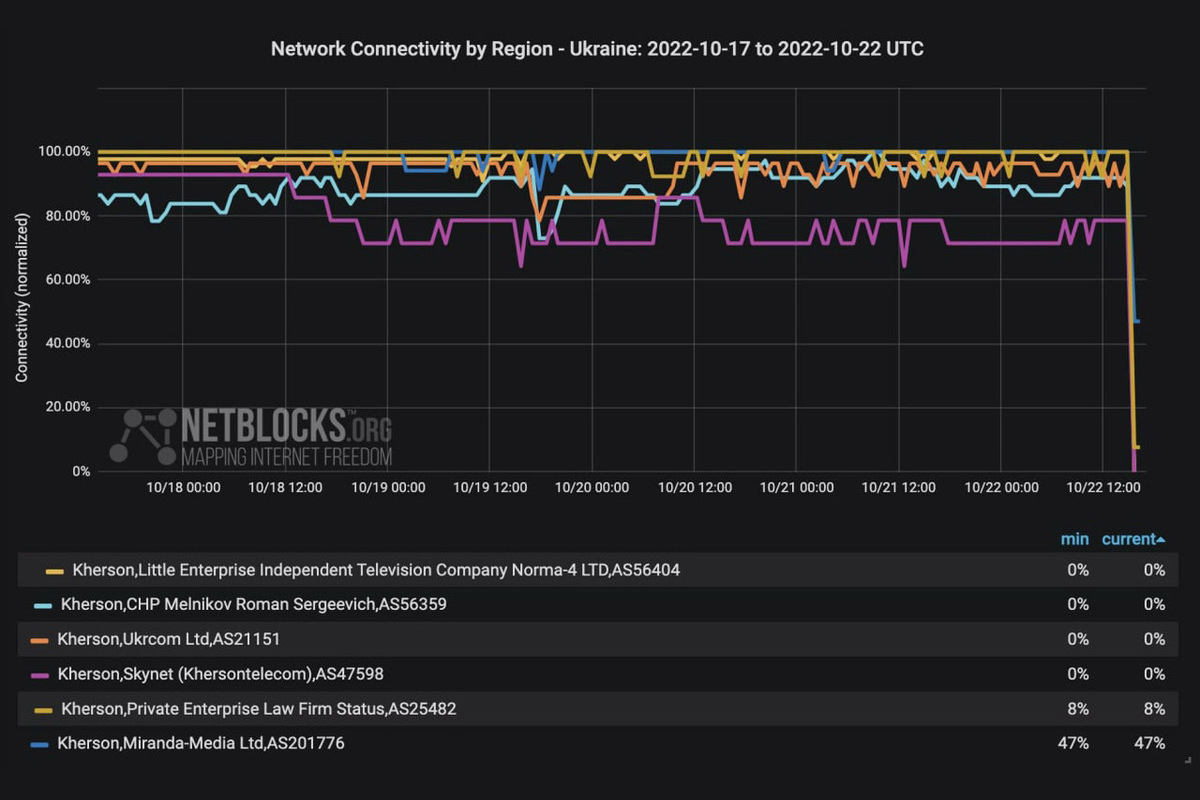
Task: Click the 10/20 00:00 time axis label
Action: click(x=591, y=488)
